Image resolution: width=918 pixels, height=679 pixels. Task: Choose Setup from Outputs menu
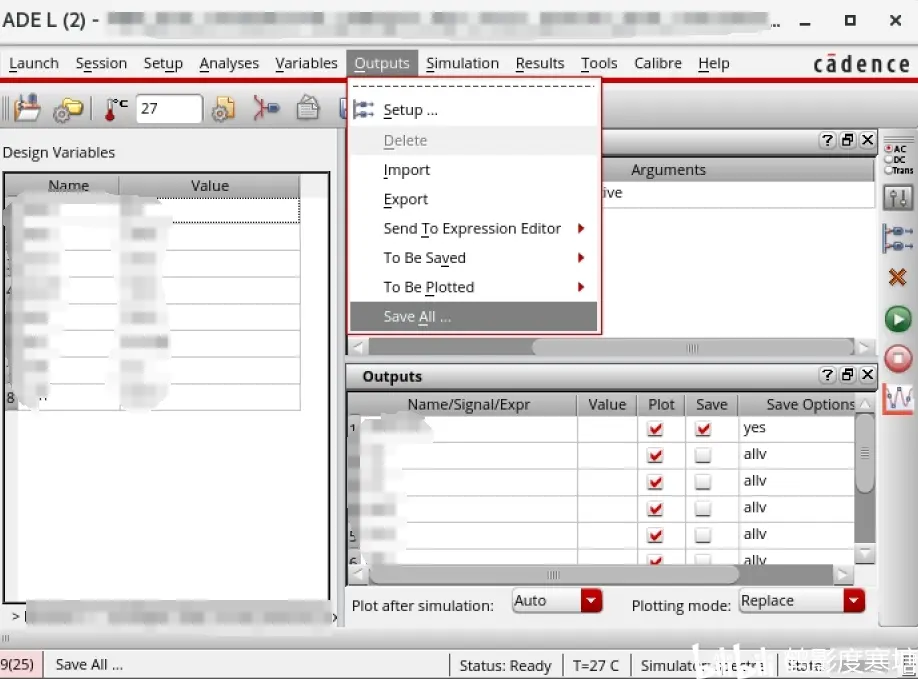473,110
